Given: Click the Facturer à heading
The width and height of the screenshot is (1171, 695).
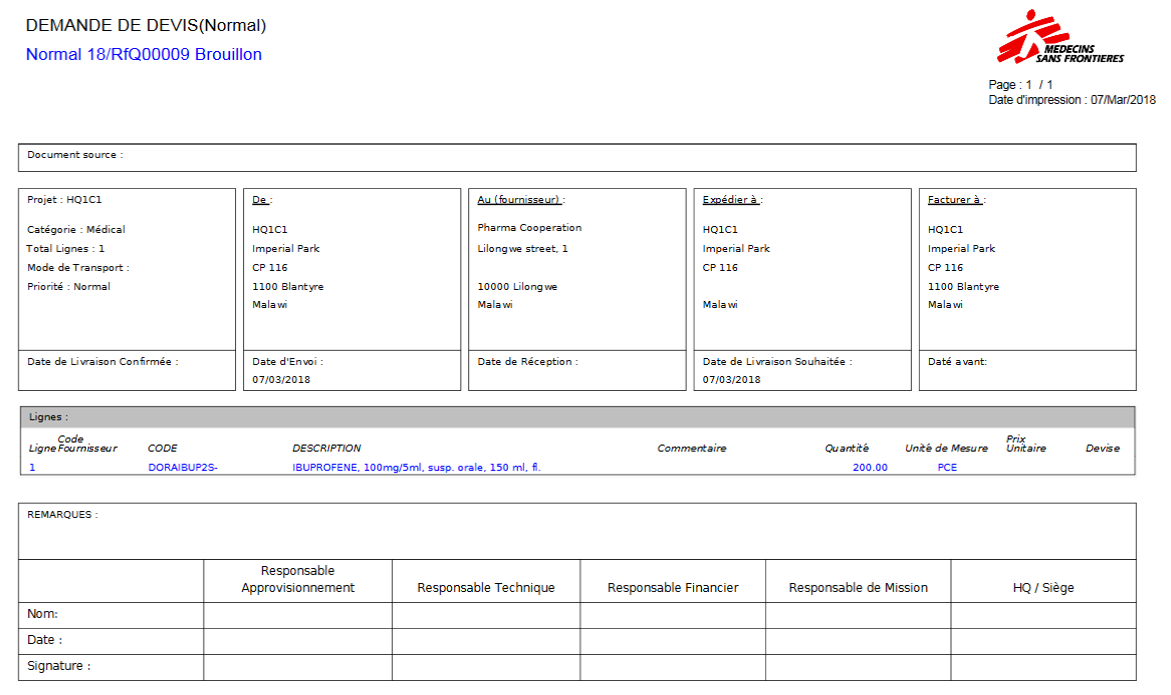Looking at the screenshot, I should click(956, 200).
